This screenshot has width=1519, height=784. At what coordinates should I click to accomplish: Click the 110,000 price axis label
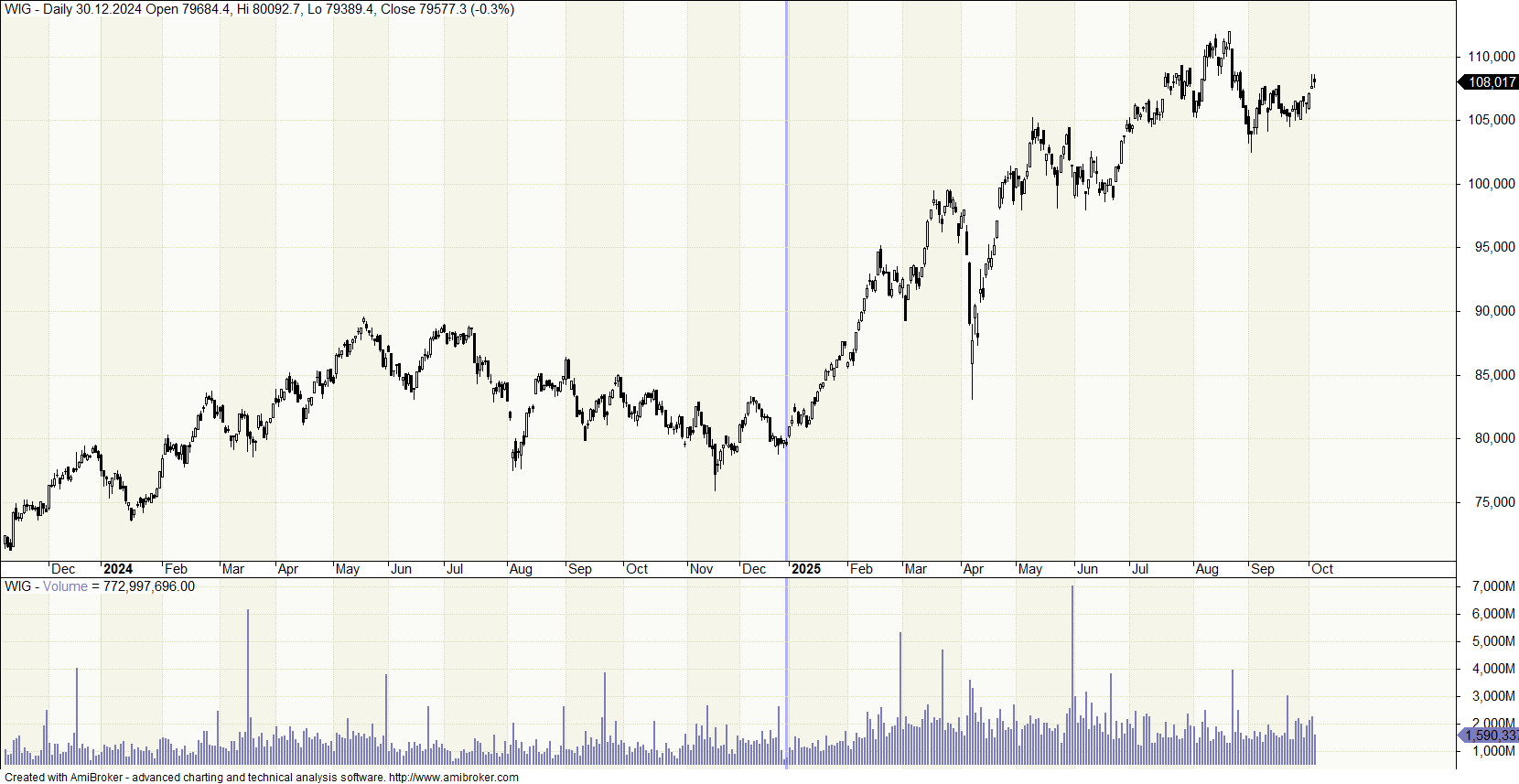click(1491, 57)
